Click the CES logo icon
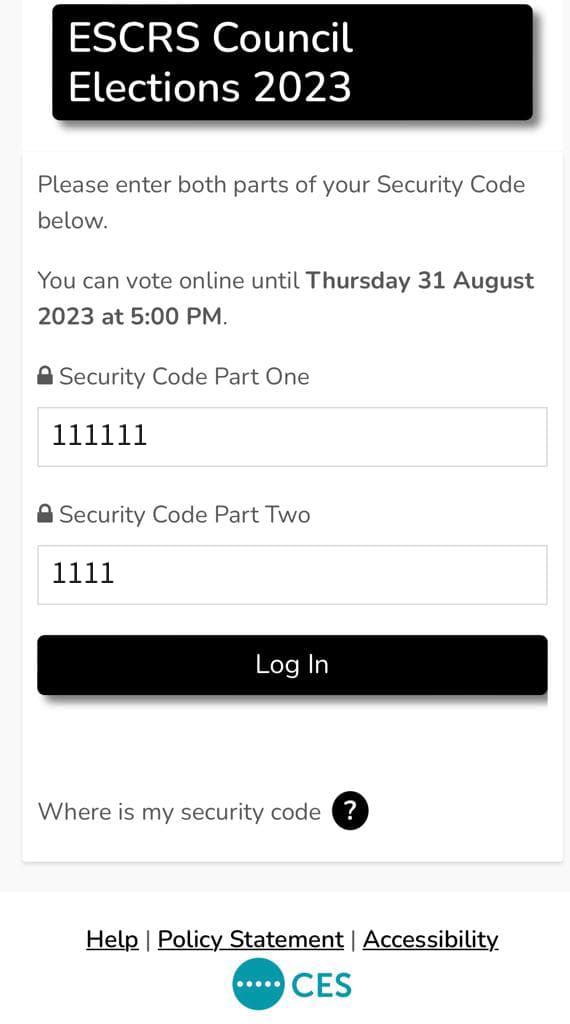Screen dimensions: 570x1024 pyautogui.click(x=292, y=984)
